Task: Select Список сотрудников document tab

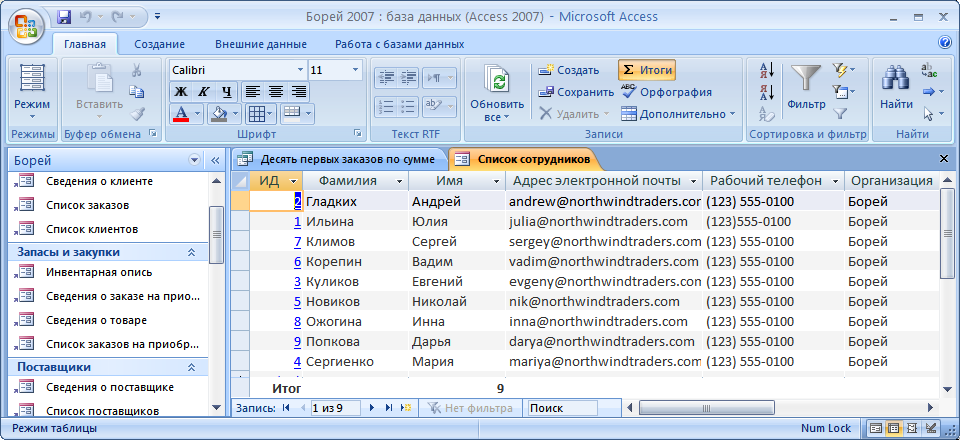Action: [525, 160]
